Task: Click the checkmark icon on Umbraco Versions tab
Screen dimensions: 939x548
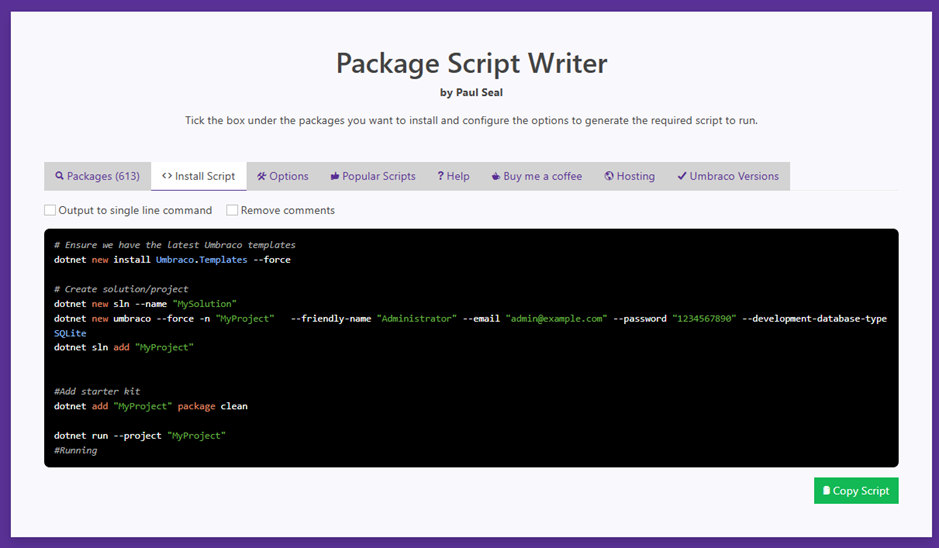Action: pos(682,176)
